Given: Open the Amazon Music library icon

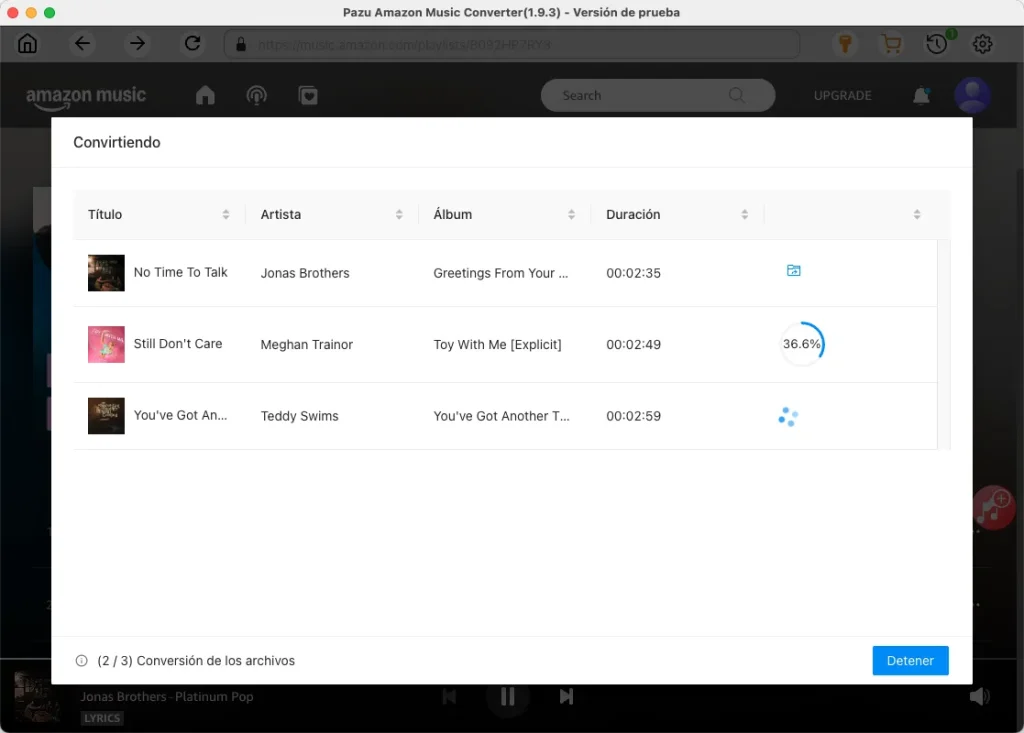Looking at the screenshot, I should pyautogui.click(x=308, y=95).
